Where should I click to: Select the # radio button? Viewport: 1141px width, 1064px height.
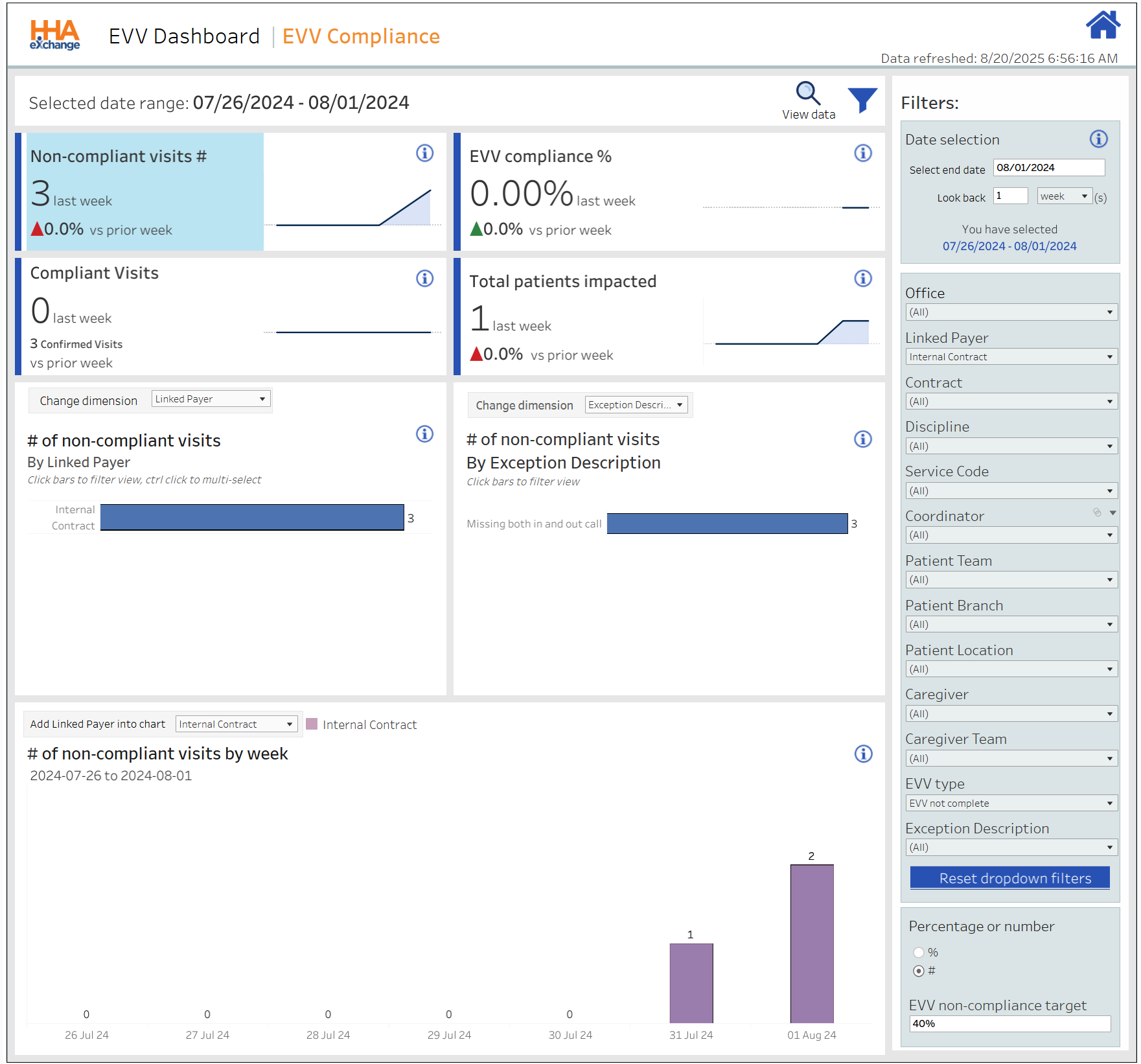(918, 971)
